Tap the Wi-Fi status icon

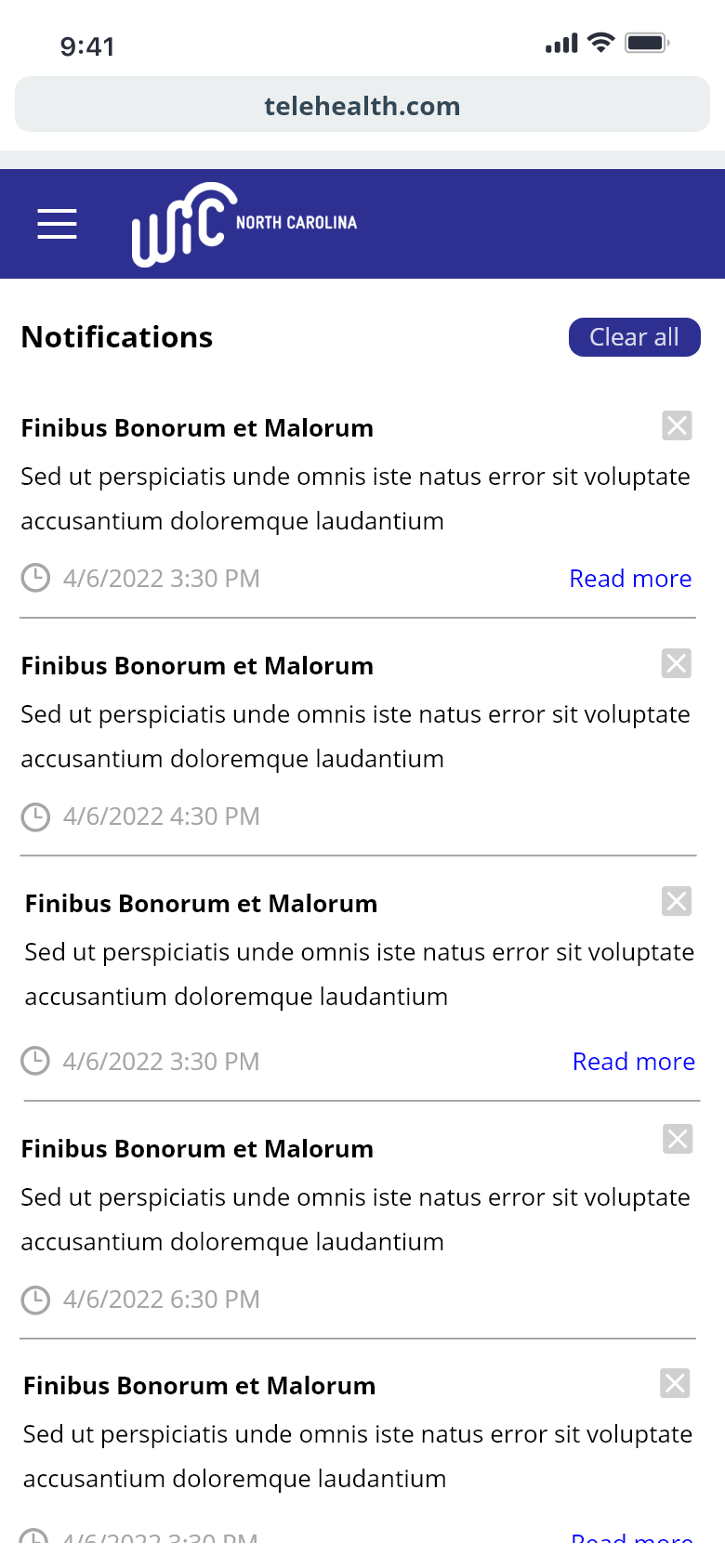pyautogui.click(x=601, y=43)
